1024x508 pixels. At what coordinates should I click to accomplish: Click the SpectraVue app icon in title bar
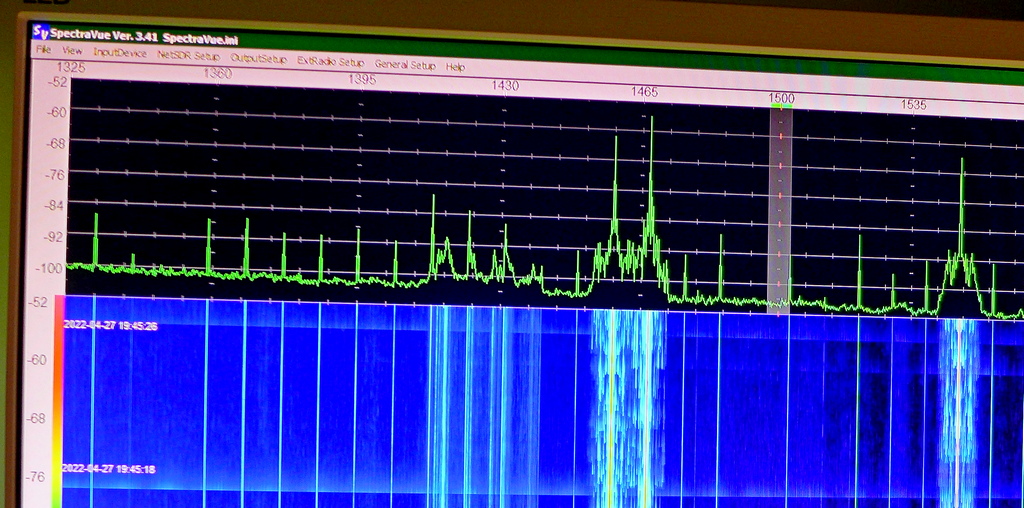coord(40,31)
